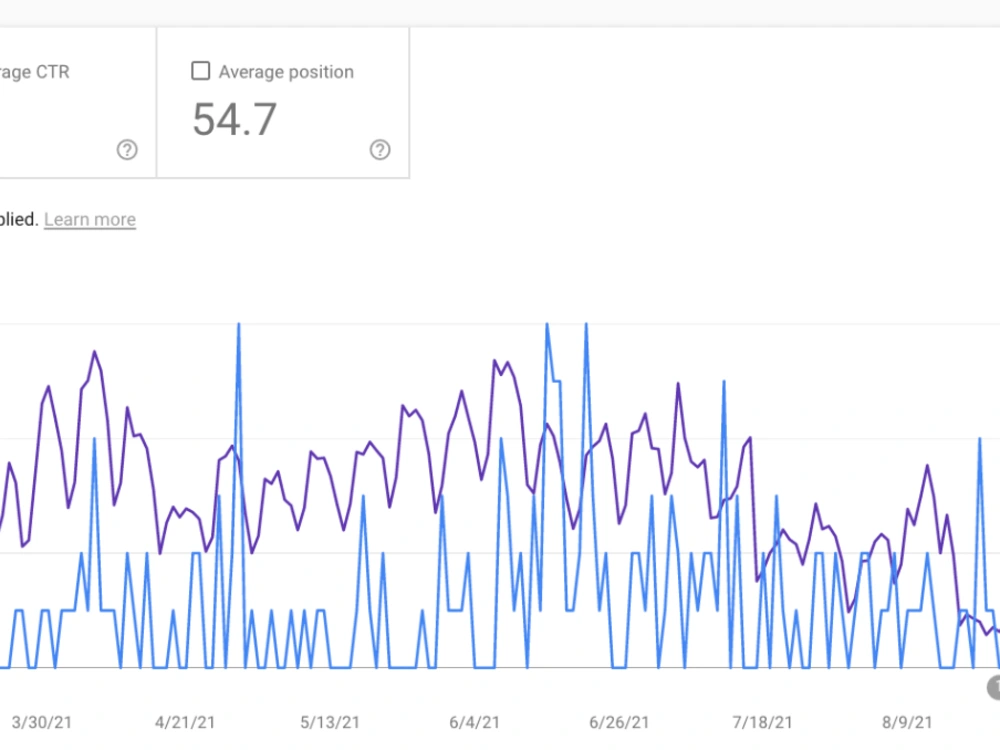Click the 6/4/21 date axis label
This screenshot has height=750, width=1000.
tap(474, 723)
